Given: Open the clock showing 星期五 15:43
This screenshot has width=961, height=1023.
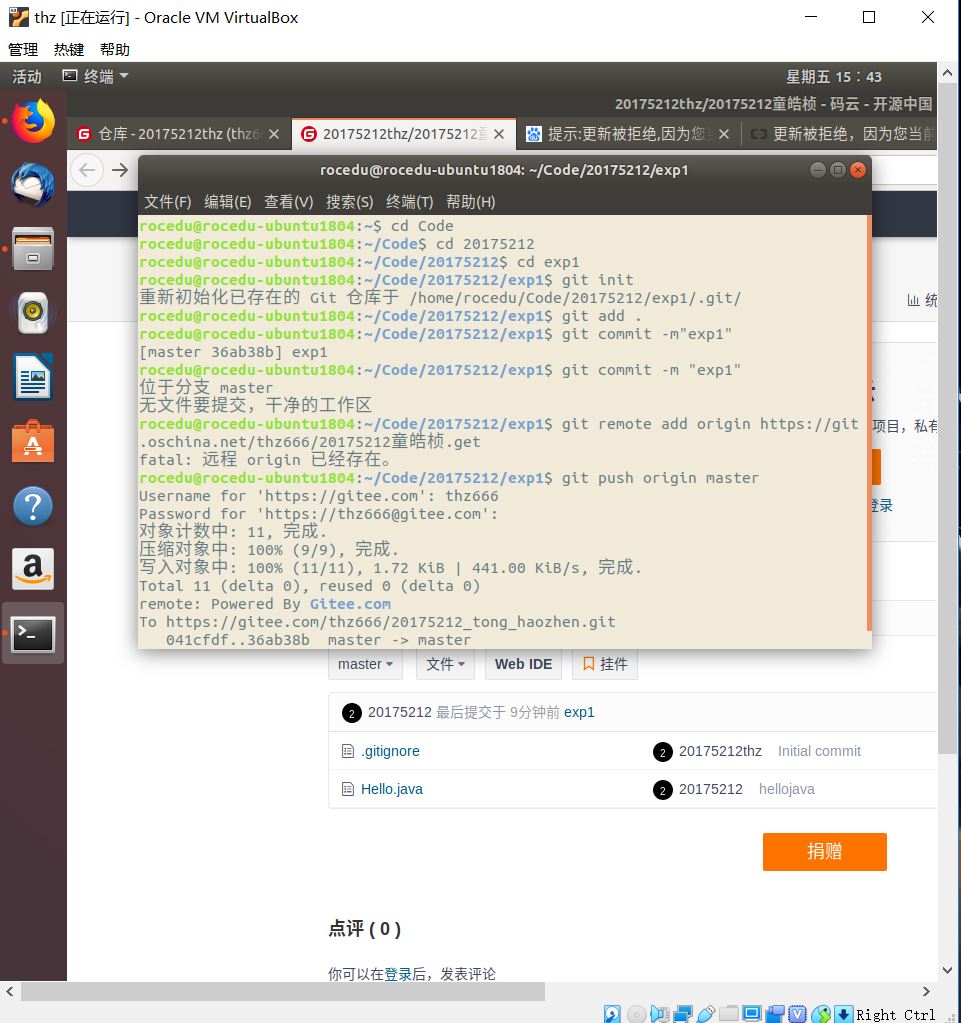Looking at the screenshot, I should click(x=833, y=77).
